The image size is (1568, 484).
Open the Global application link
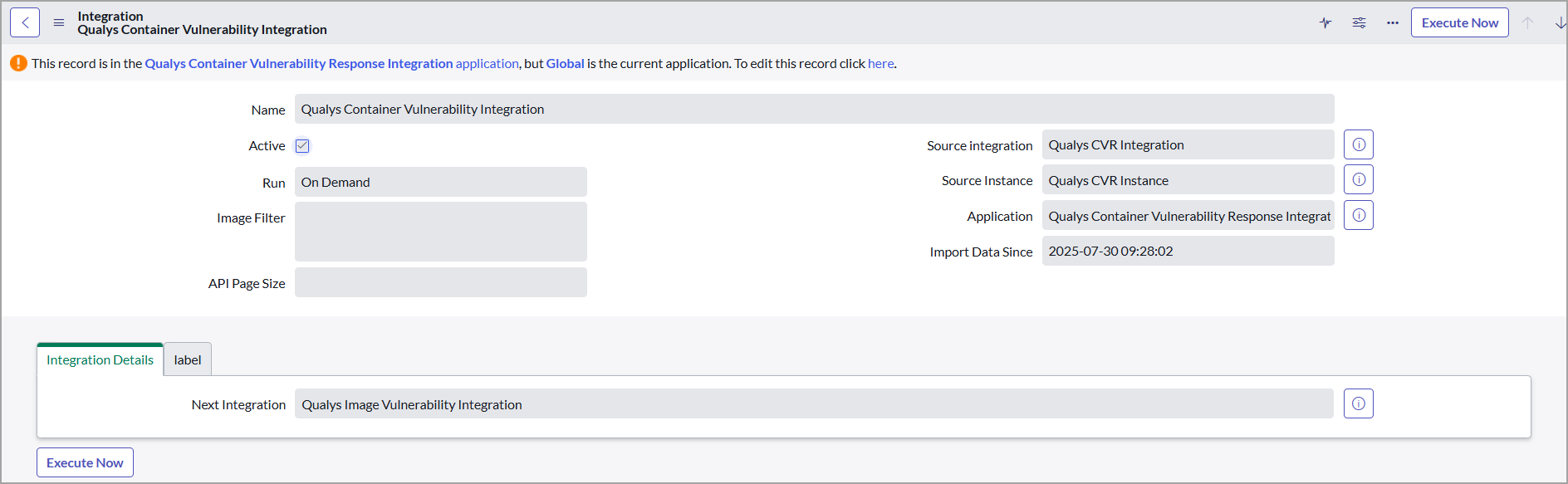coord(566,63)
